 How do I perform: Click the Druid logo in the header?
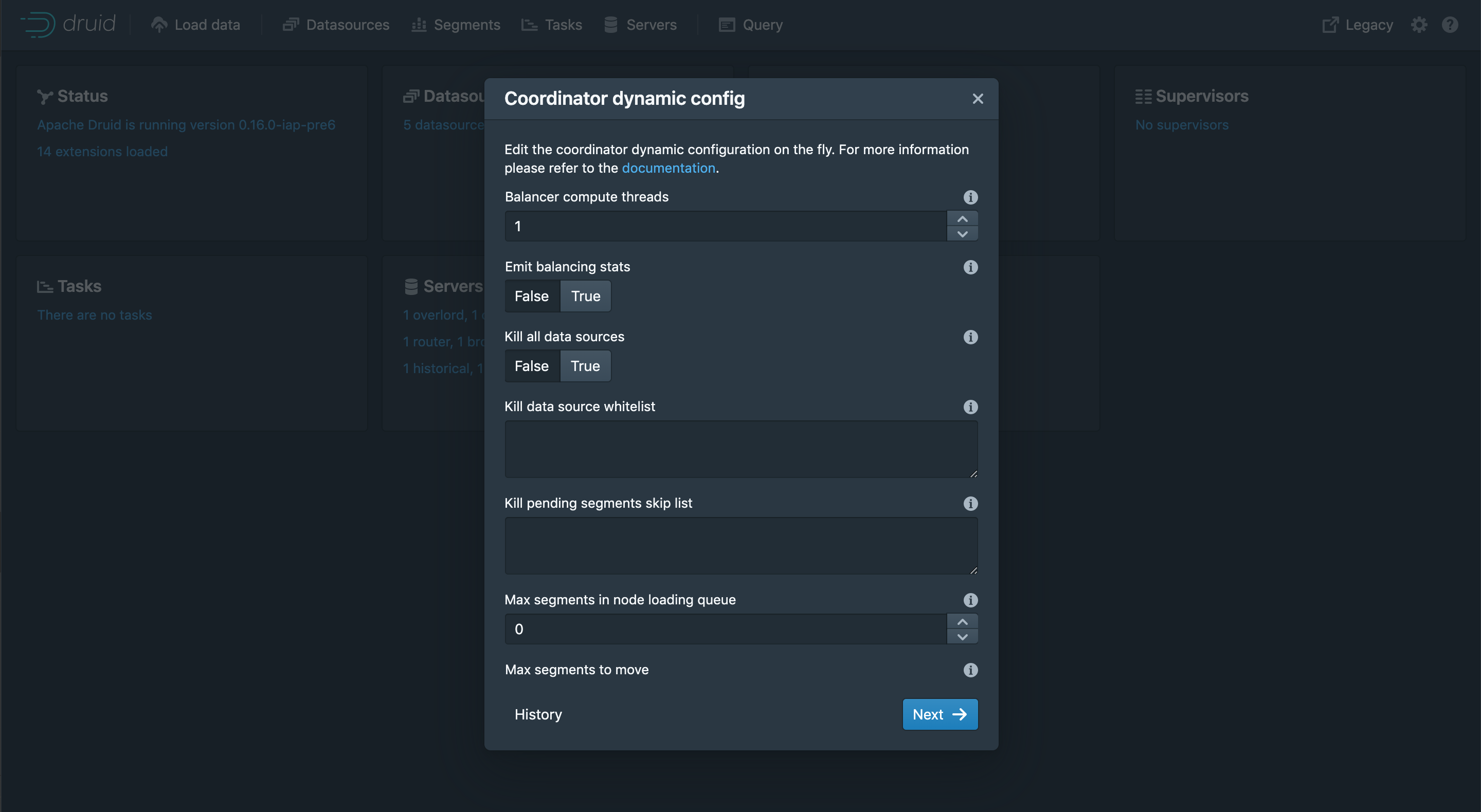(x=68, y=24)
